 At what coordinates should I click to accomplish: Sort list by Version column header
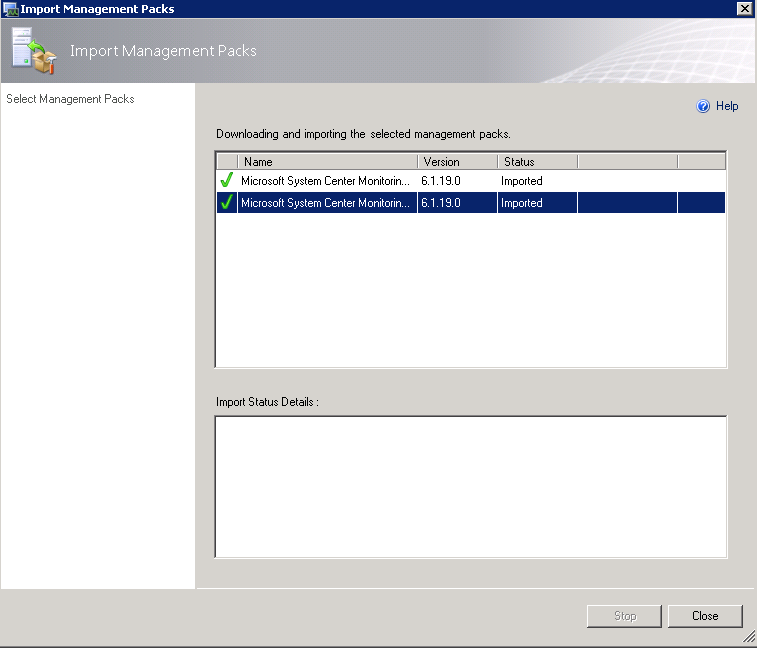[x=458, y=162]
